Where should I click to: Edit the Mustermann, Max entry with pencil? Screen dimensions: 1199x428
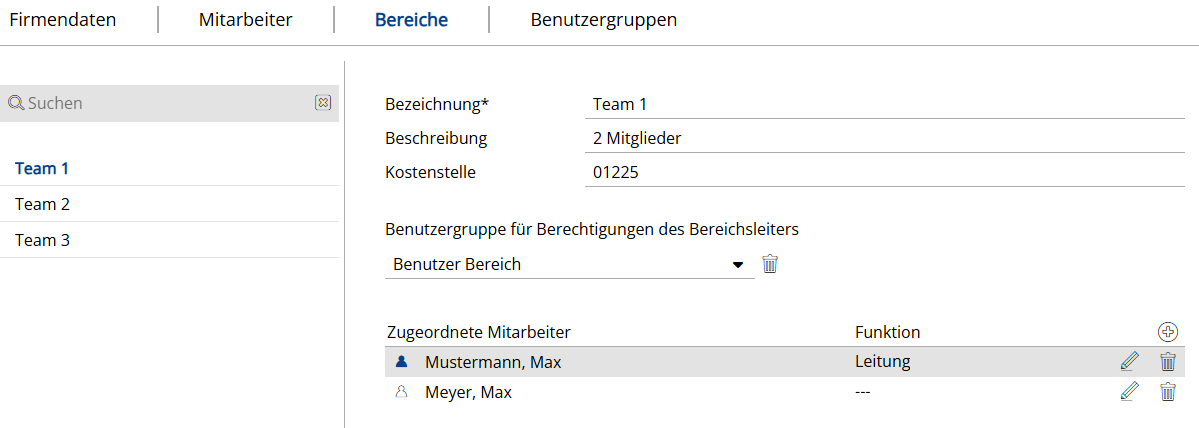point(1130,362)
